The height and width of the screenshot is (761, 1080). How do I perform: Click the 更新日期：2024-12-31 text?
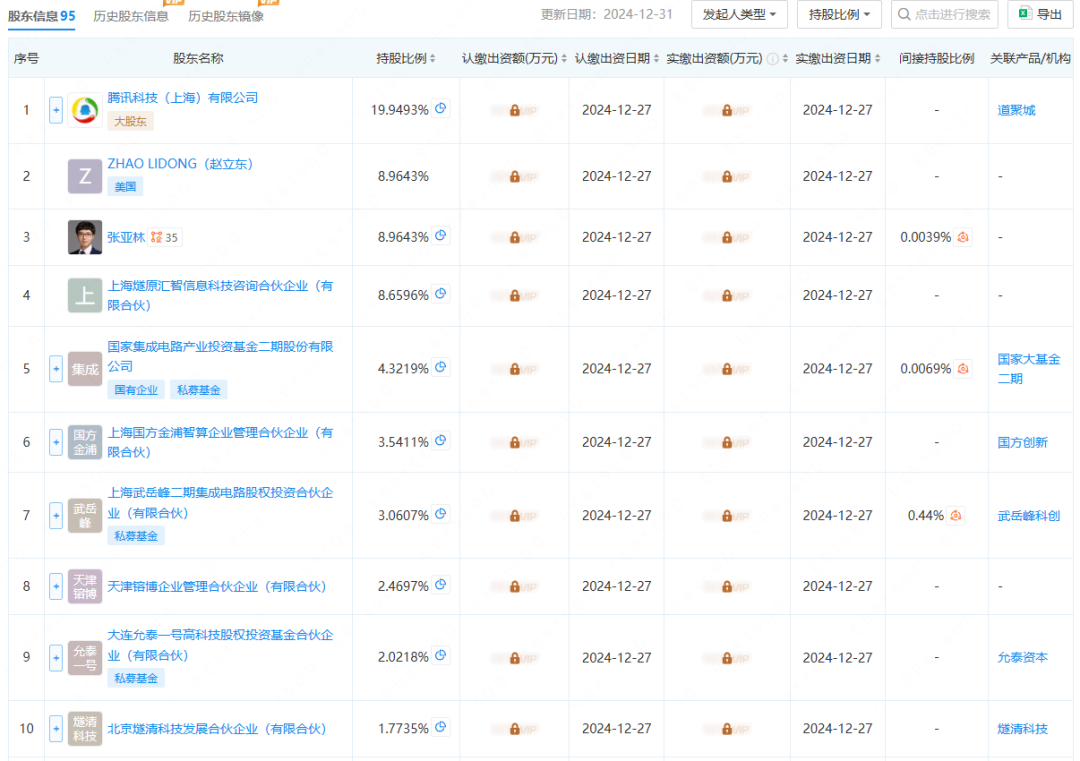[606, 14]
